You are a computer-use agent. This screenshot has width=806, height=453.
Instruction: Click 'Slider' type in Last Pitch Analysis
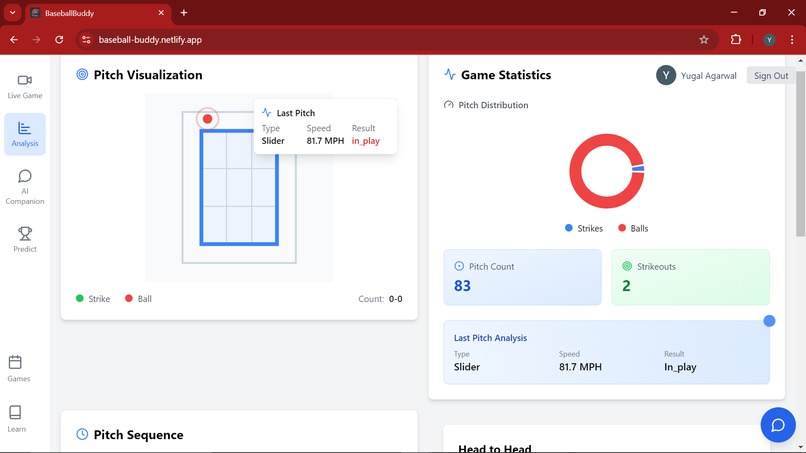467,367
